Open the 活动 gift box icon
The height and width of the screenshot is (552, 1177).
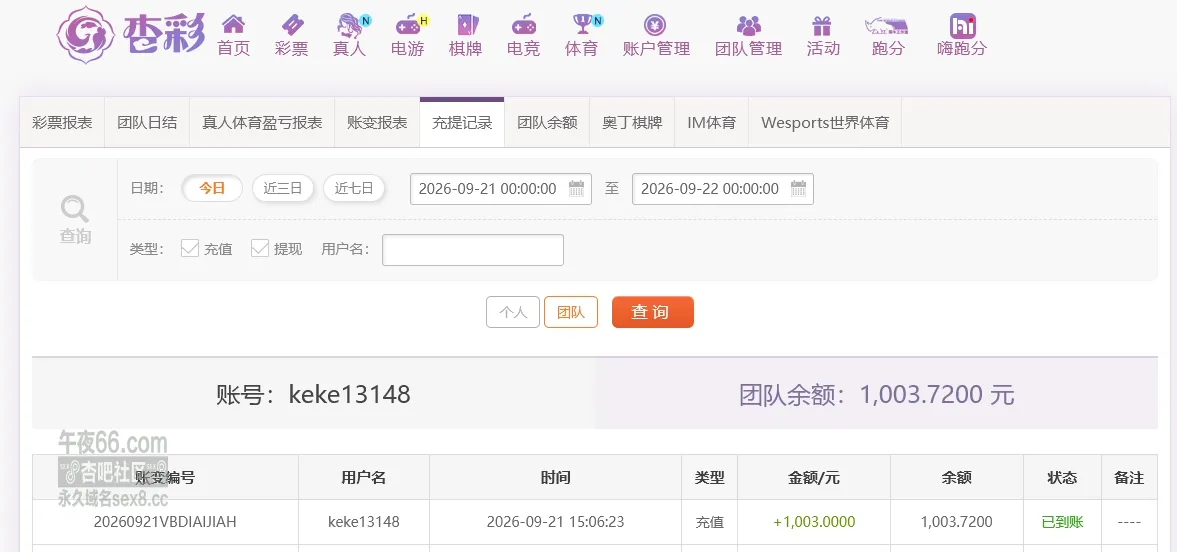pyautogui.click(x=822, y=25)
